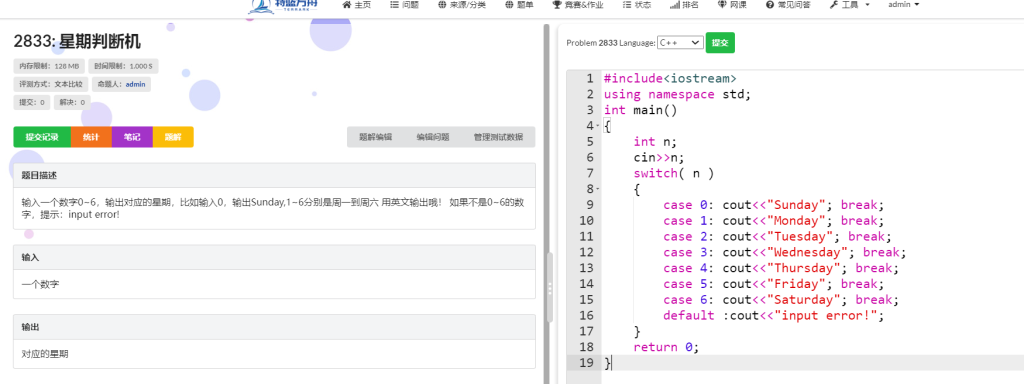Image resolution: width=1024 pixels, height=384 pixels.
Task: Click the 编辑问题 edit problem button
Action: pos(433,137)
